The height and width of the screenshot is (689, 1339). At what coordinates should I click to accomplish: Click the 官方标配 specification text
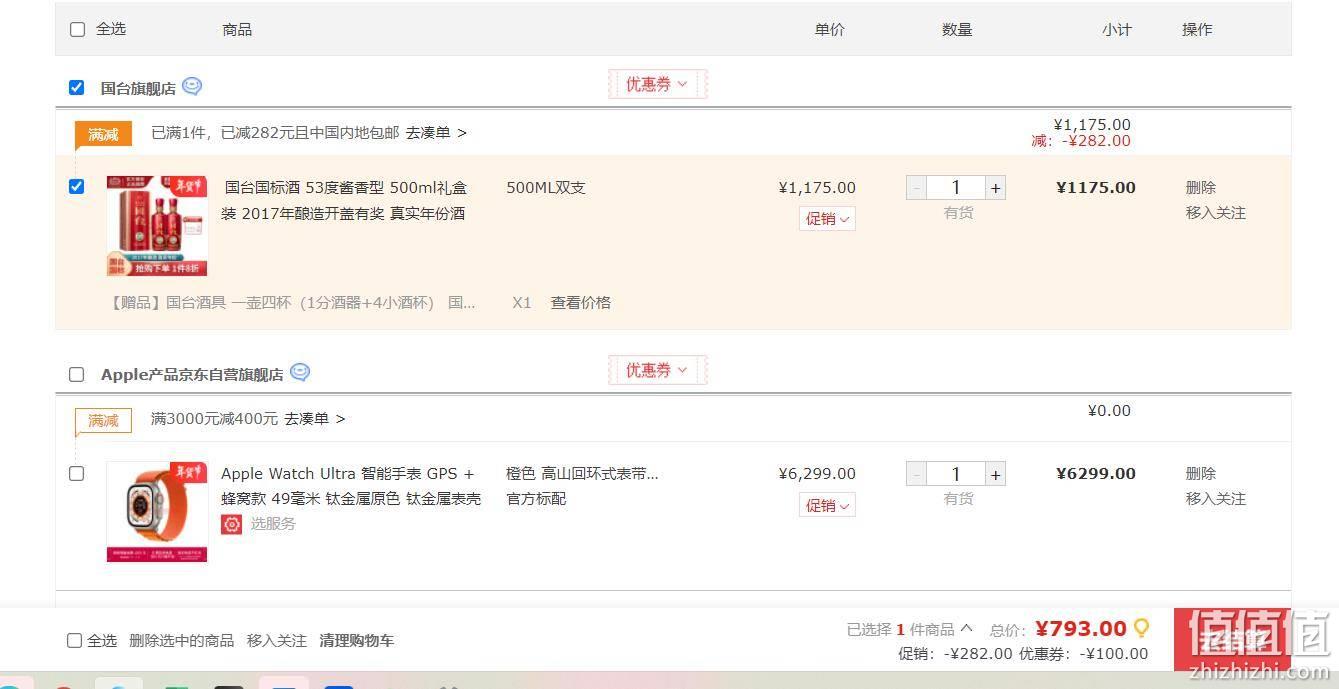click(536, 498)
